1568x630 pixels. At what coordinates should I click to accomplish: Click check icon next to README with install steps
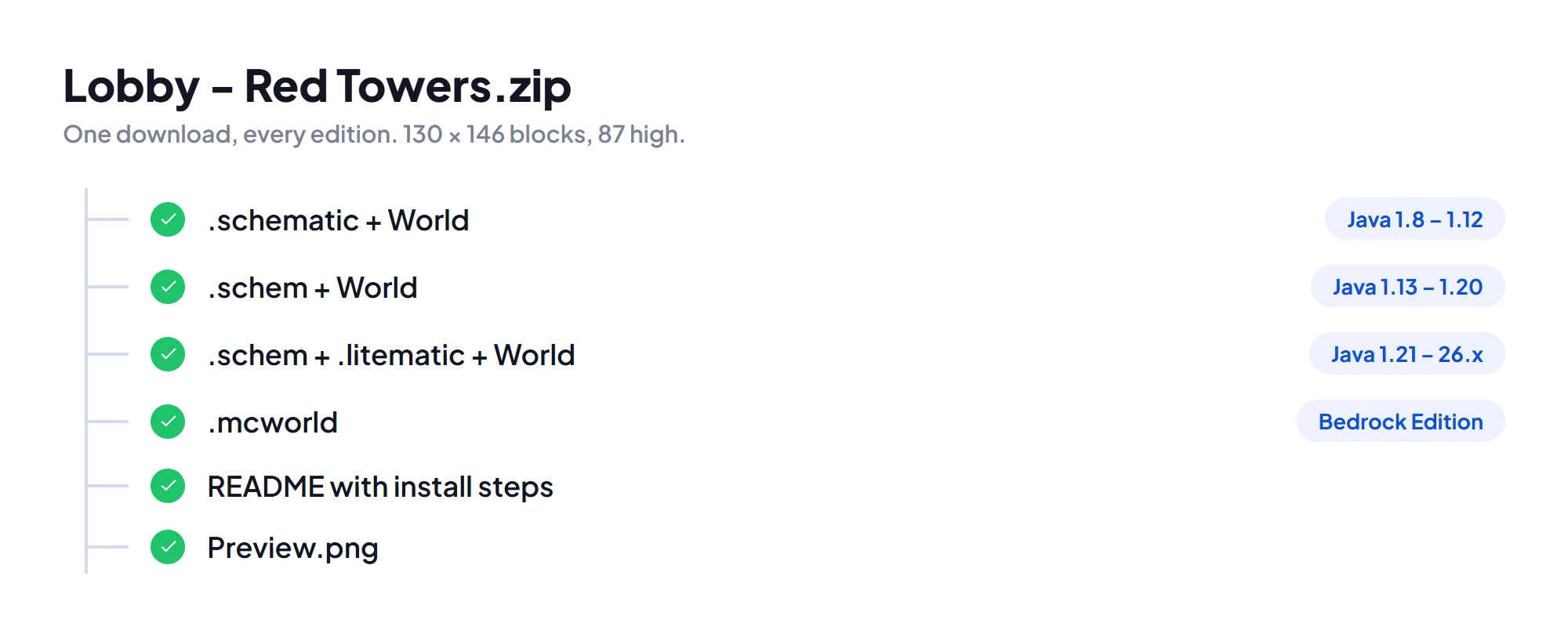tap(168, 486)
